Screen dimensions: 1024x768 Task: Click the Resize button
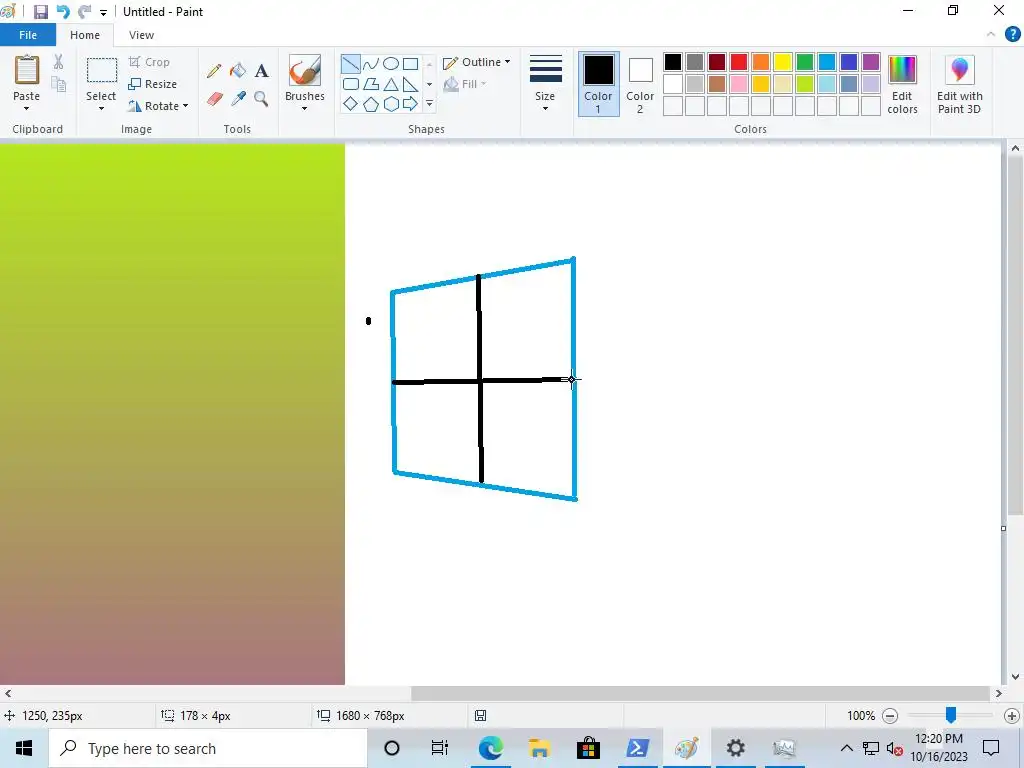click(153, 84)
